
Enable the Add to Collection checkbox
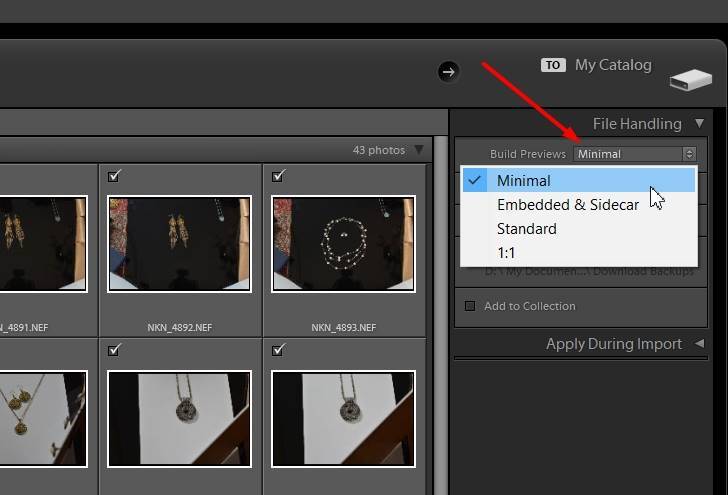pos(470,306)
